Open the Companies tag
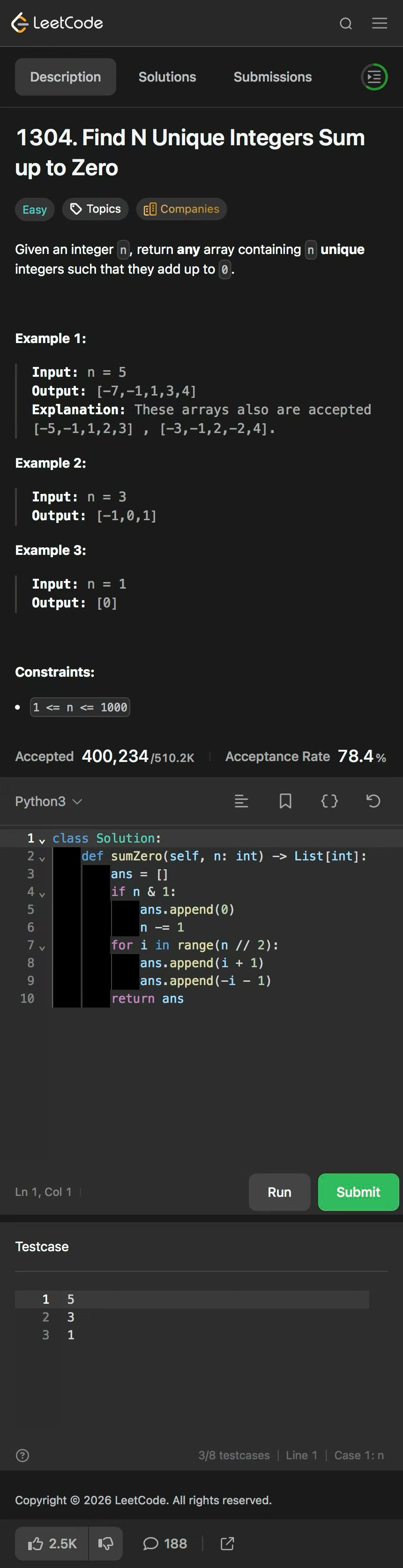The width and height of the screenshot is (403, 1568). (181, 209)
